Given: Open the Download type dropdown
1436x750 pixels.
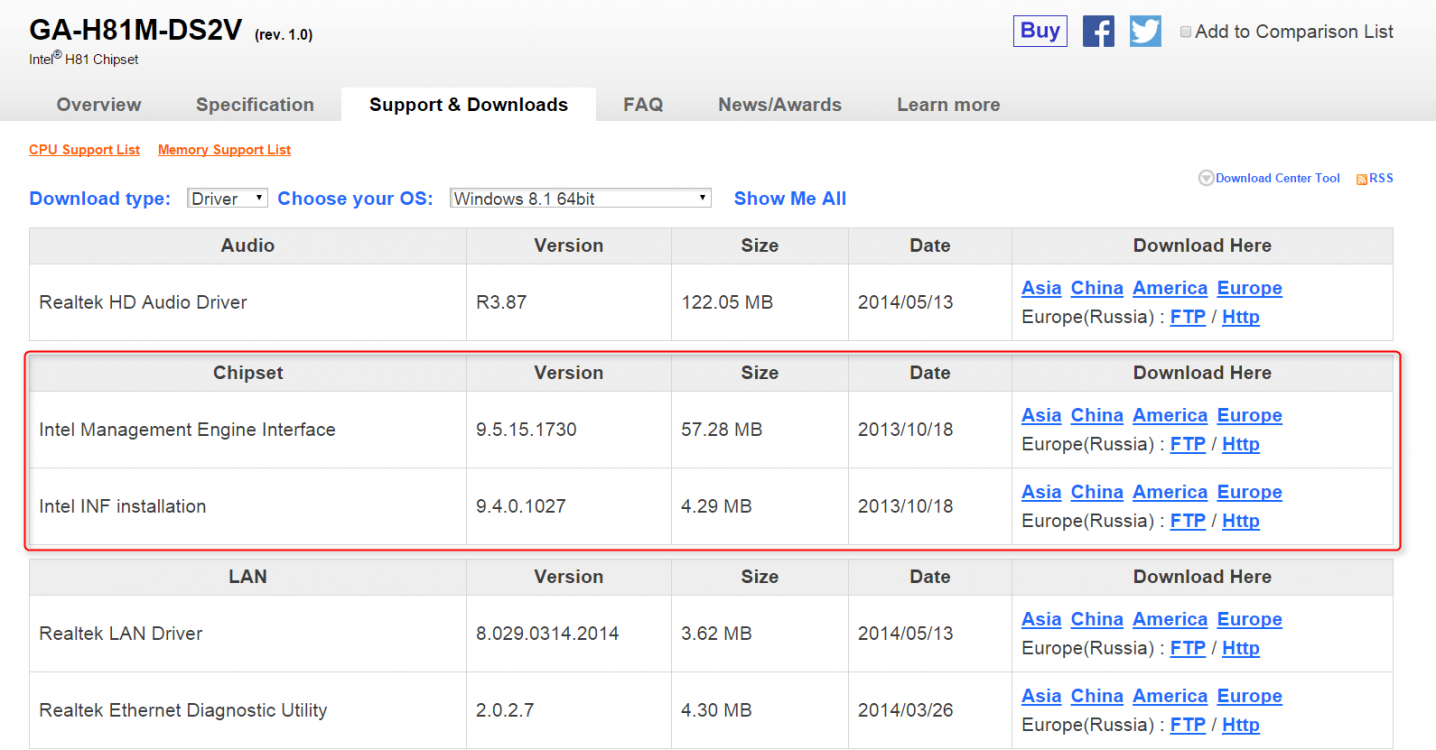Looking at the screenshot, I should [x=228, y=198].
